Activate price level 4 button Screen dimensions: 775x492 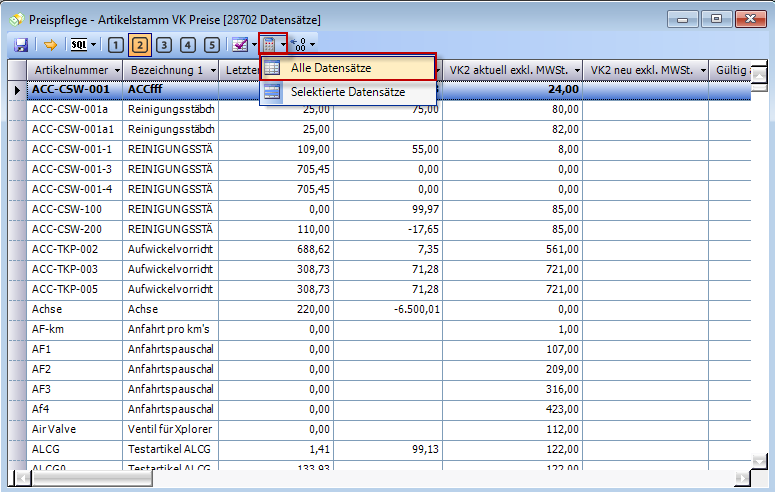(188, 44)
